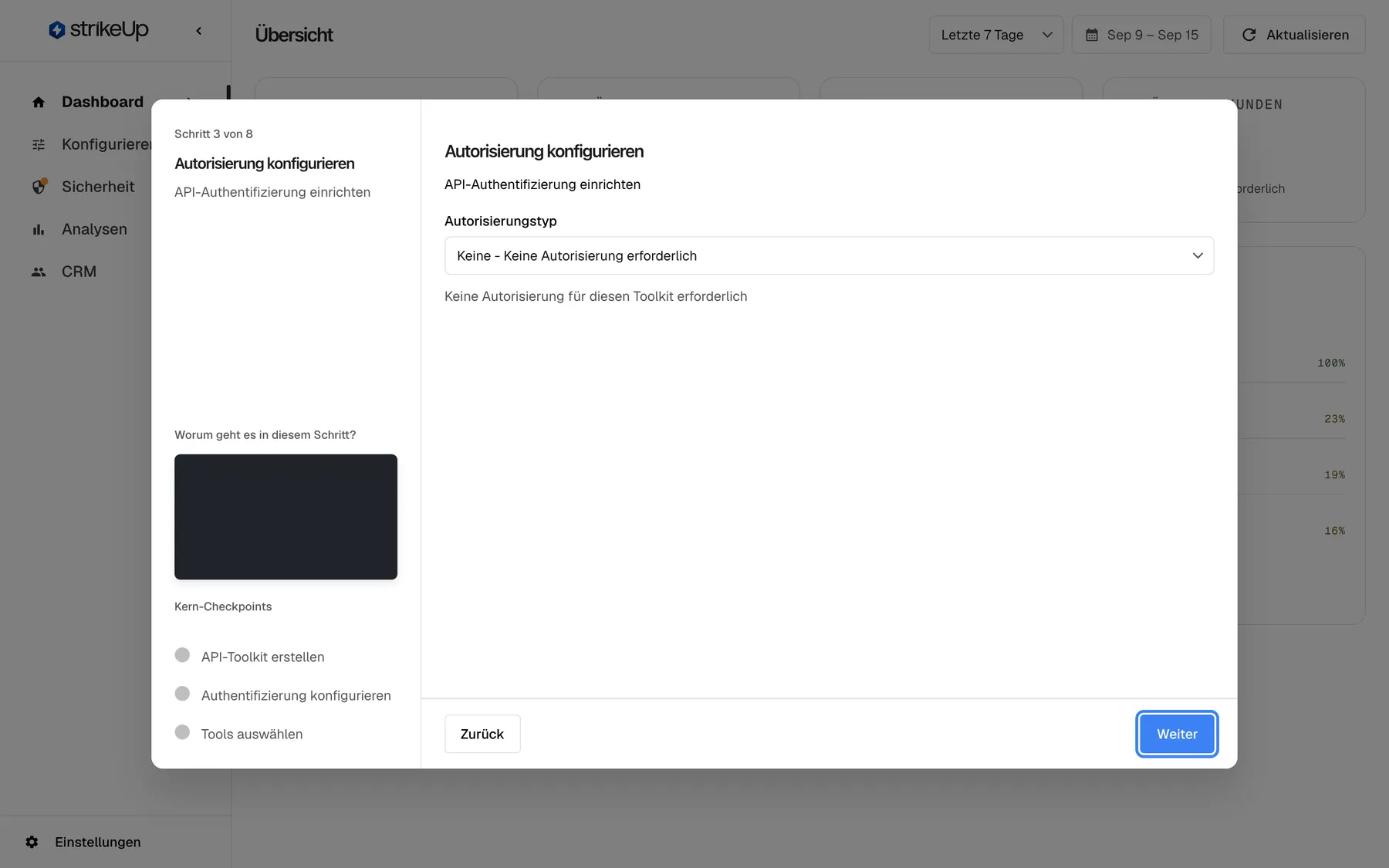Collapse the sidebar using the chevron

199,31
